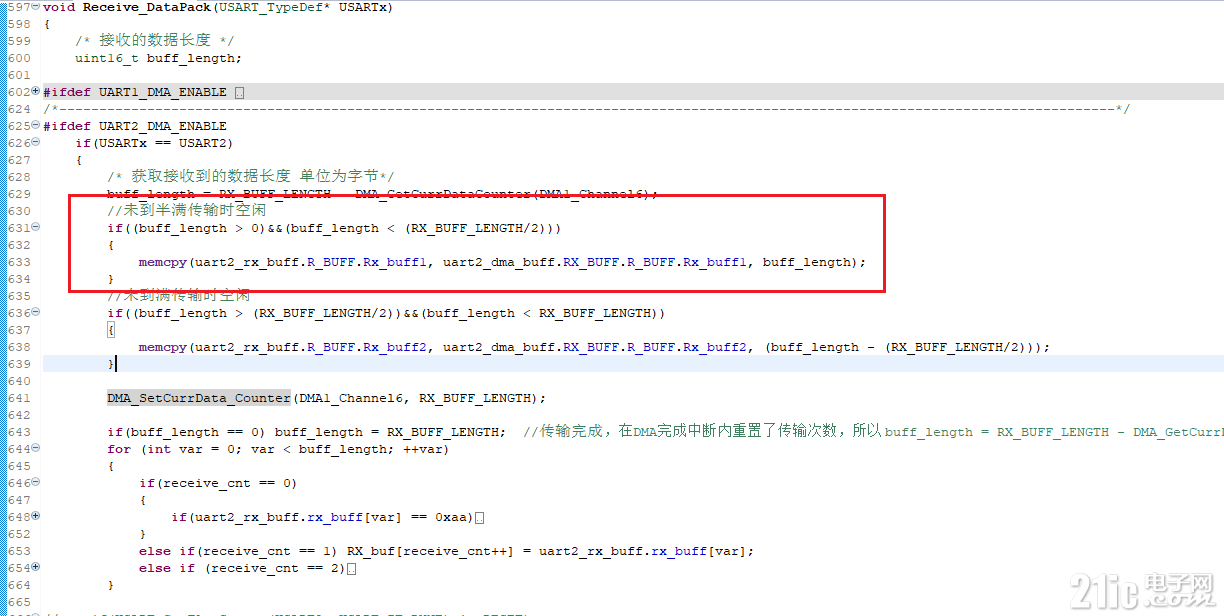Collapse if(USARTx == USART2) block at line 626

point(36,143)
